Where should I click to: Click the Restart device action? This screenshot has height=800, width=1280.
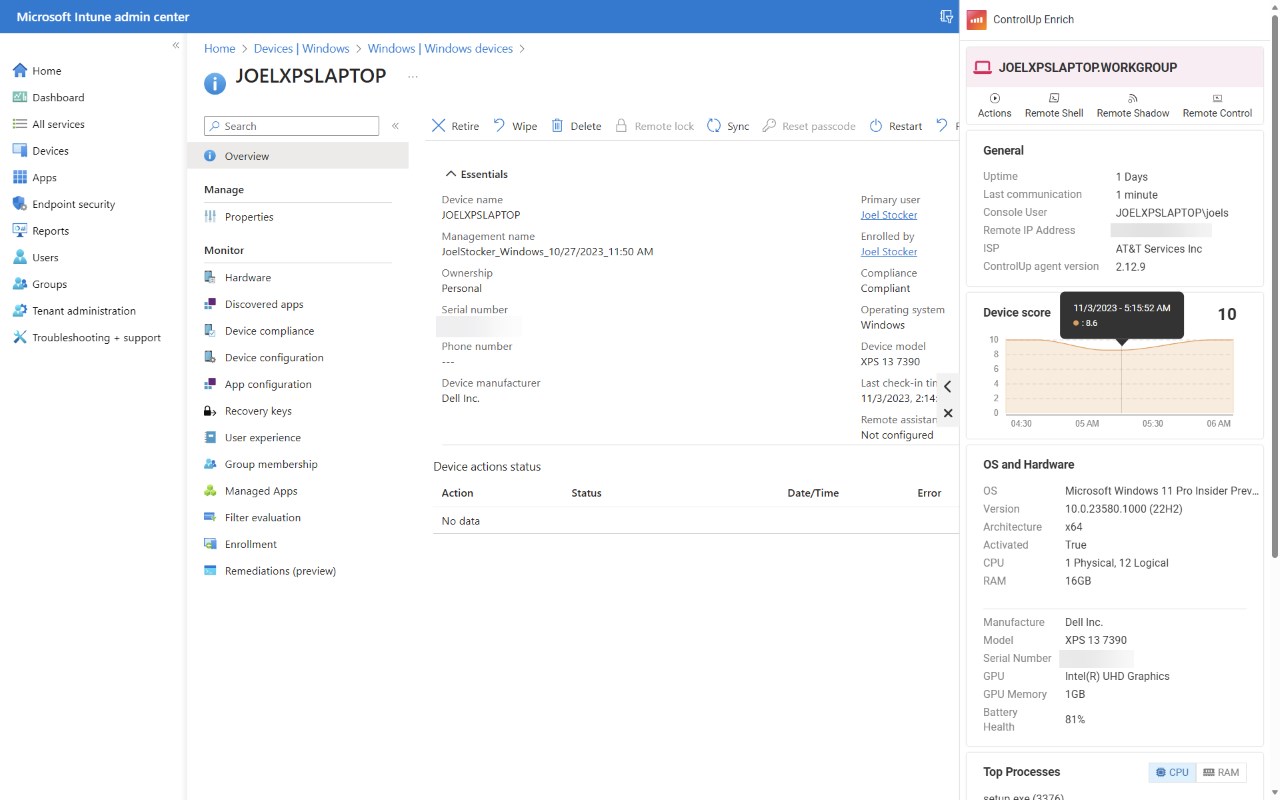point(896,126)
